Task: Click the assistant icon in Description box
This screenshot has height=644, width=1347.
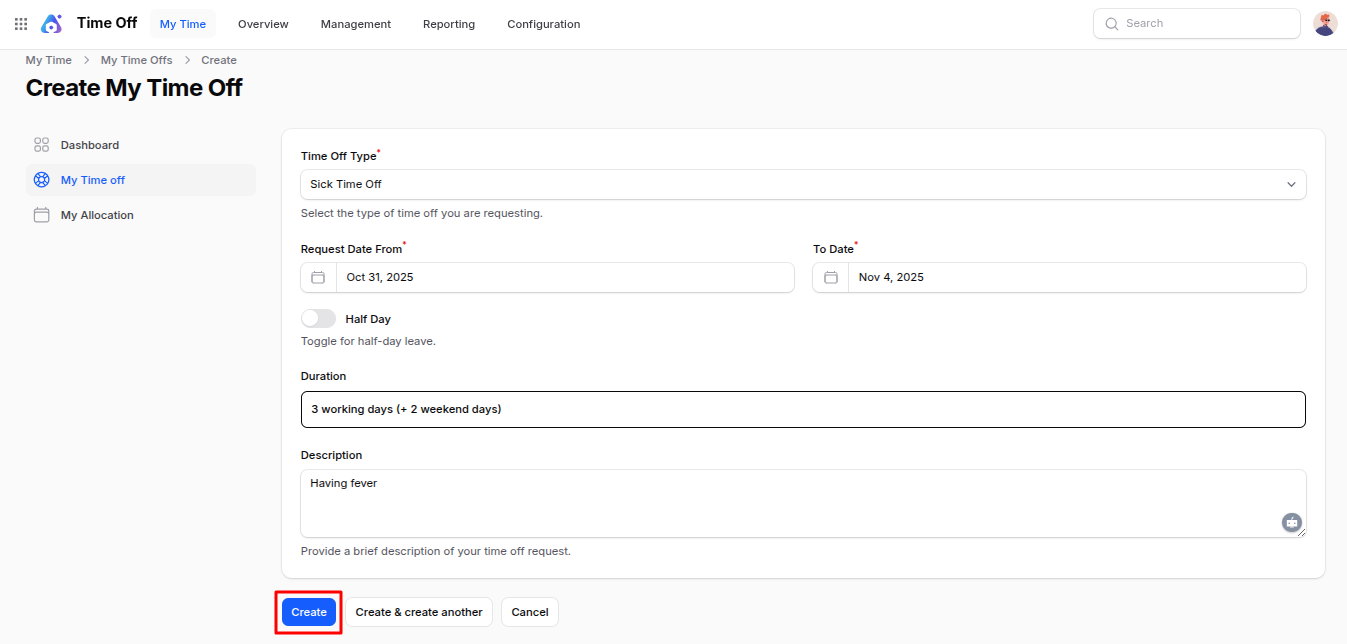Action: coord(1292,522)
